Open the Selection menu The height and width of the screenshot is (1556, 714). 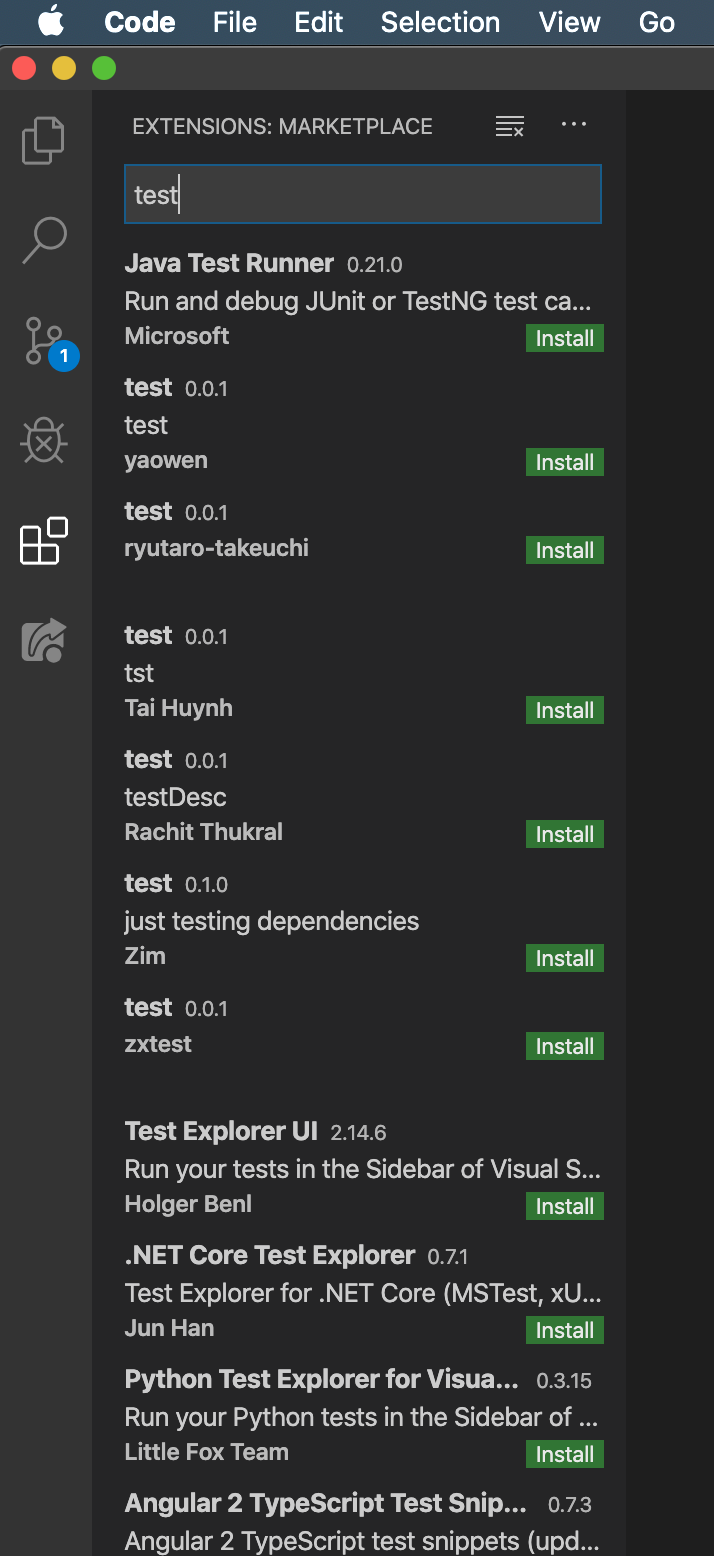click(x=440, y=22)
